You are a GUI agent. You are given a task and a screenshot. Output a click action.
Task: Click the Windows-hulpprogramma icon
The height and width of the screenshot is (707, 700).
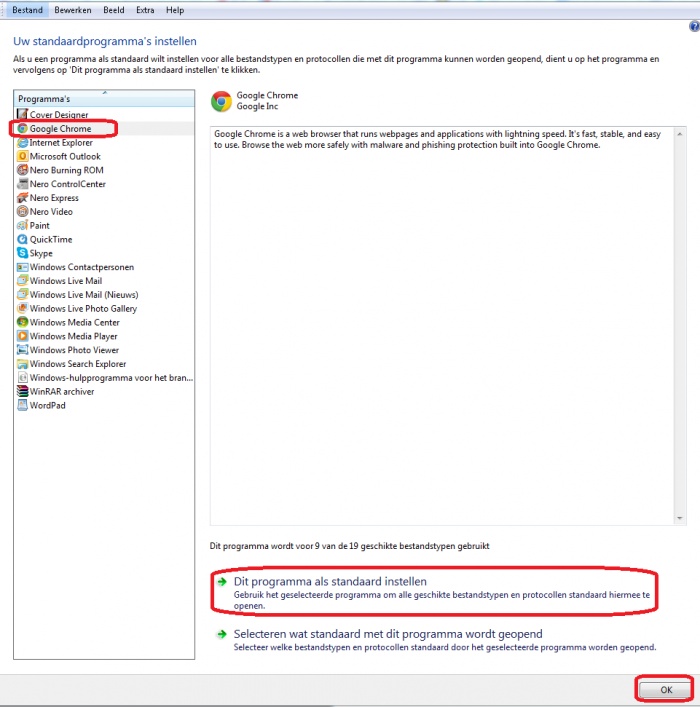point(22,377)
